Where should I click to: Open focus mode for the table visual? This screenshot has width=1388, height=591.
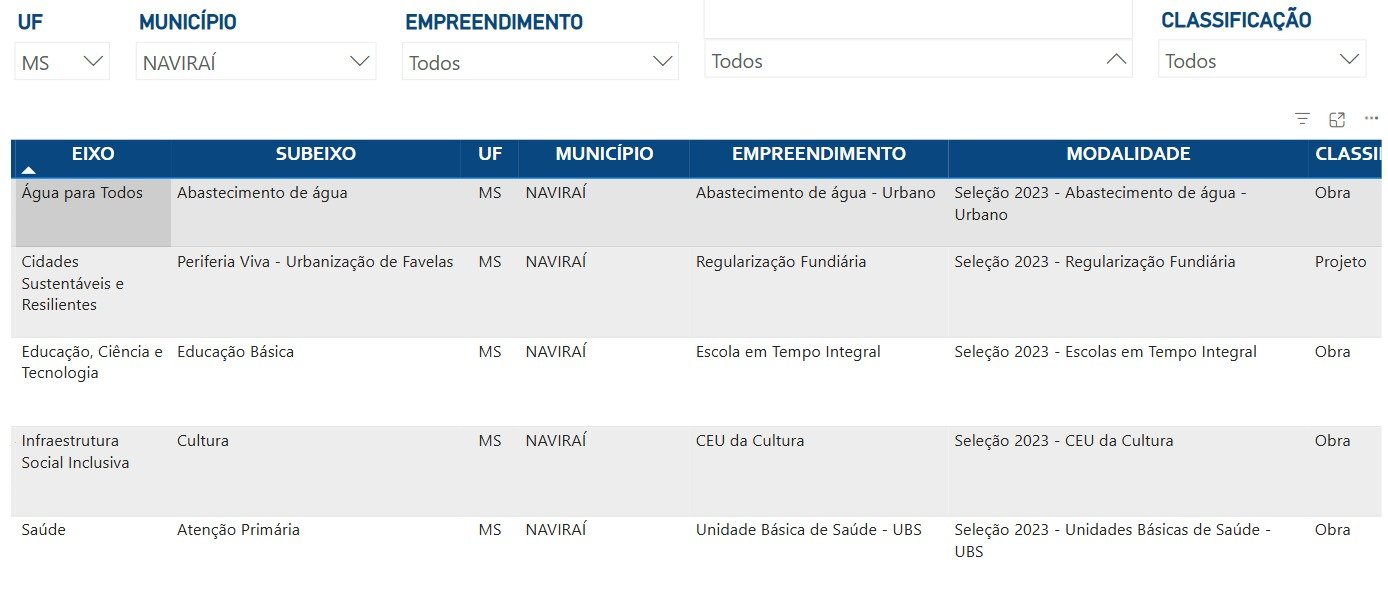(1337, 119)
